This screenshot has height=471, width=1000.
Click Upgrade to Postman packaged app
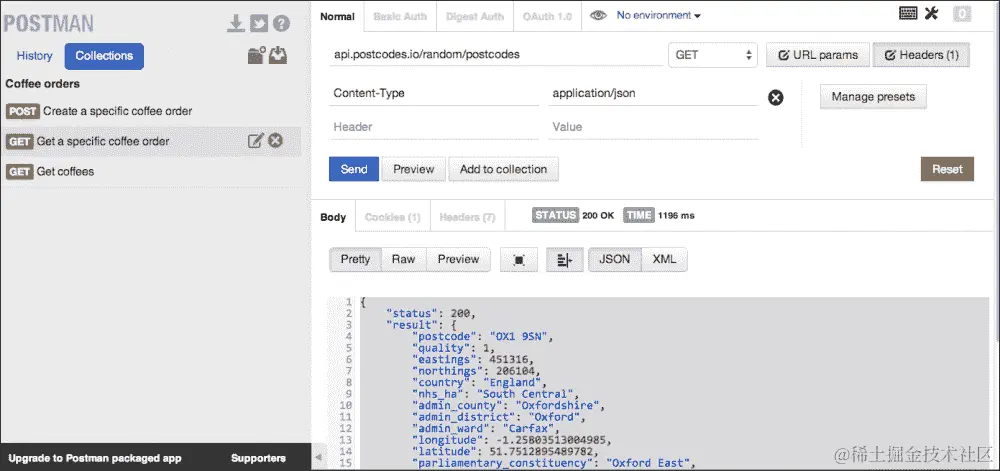(95, 458)
